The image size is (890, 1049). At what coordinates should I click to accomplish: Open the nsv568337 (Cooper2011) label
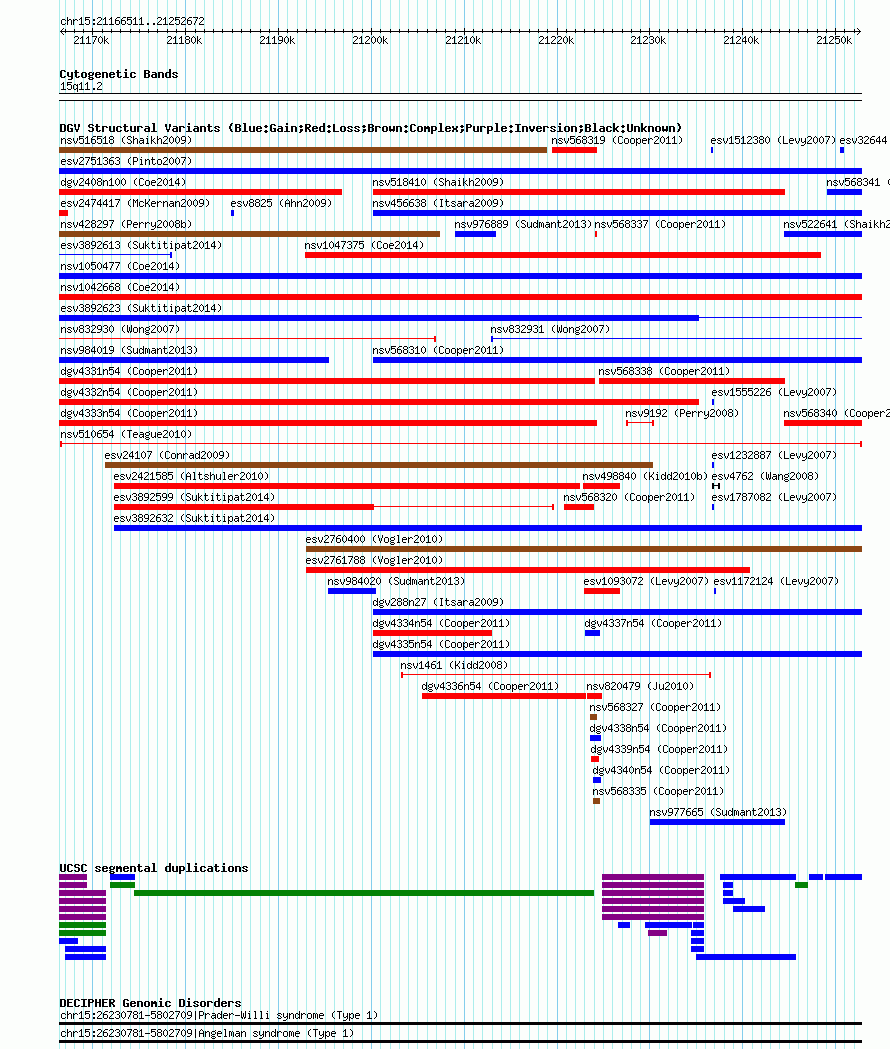click(660, 224)
